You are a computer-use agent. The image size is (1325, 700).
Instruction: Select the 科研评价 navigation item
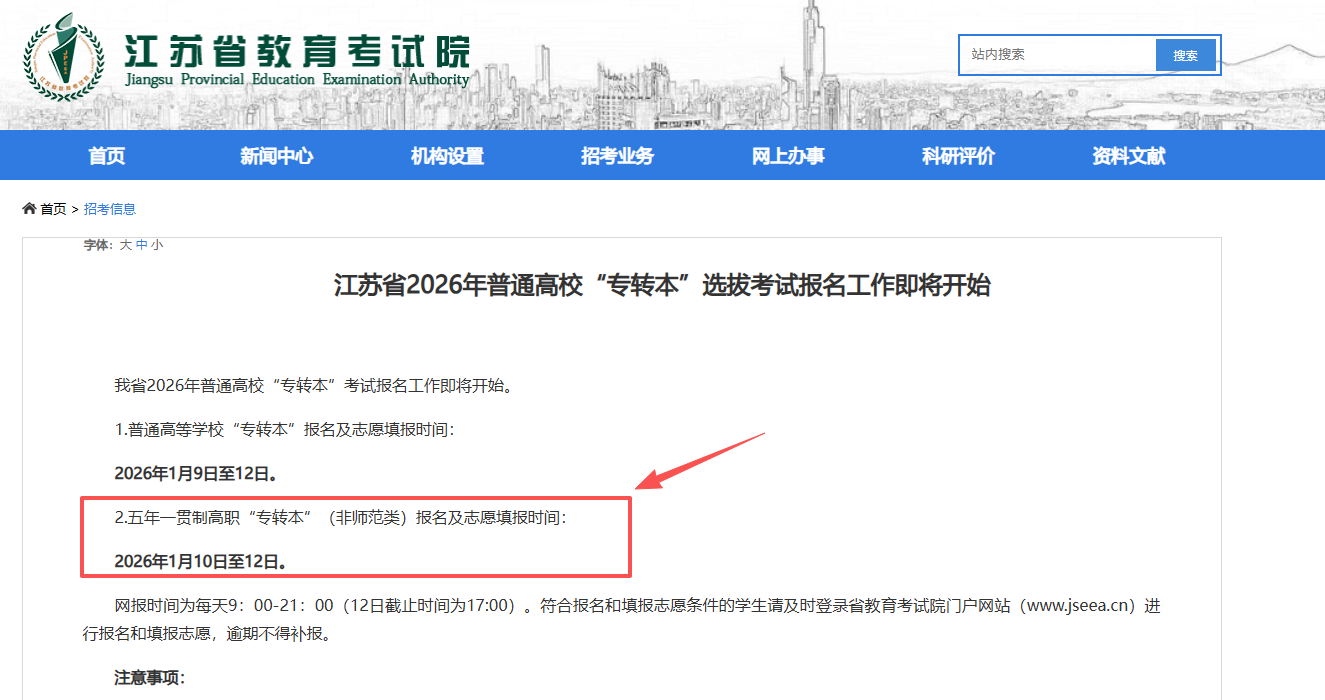[x=958, y=156]
